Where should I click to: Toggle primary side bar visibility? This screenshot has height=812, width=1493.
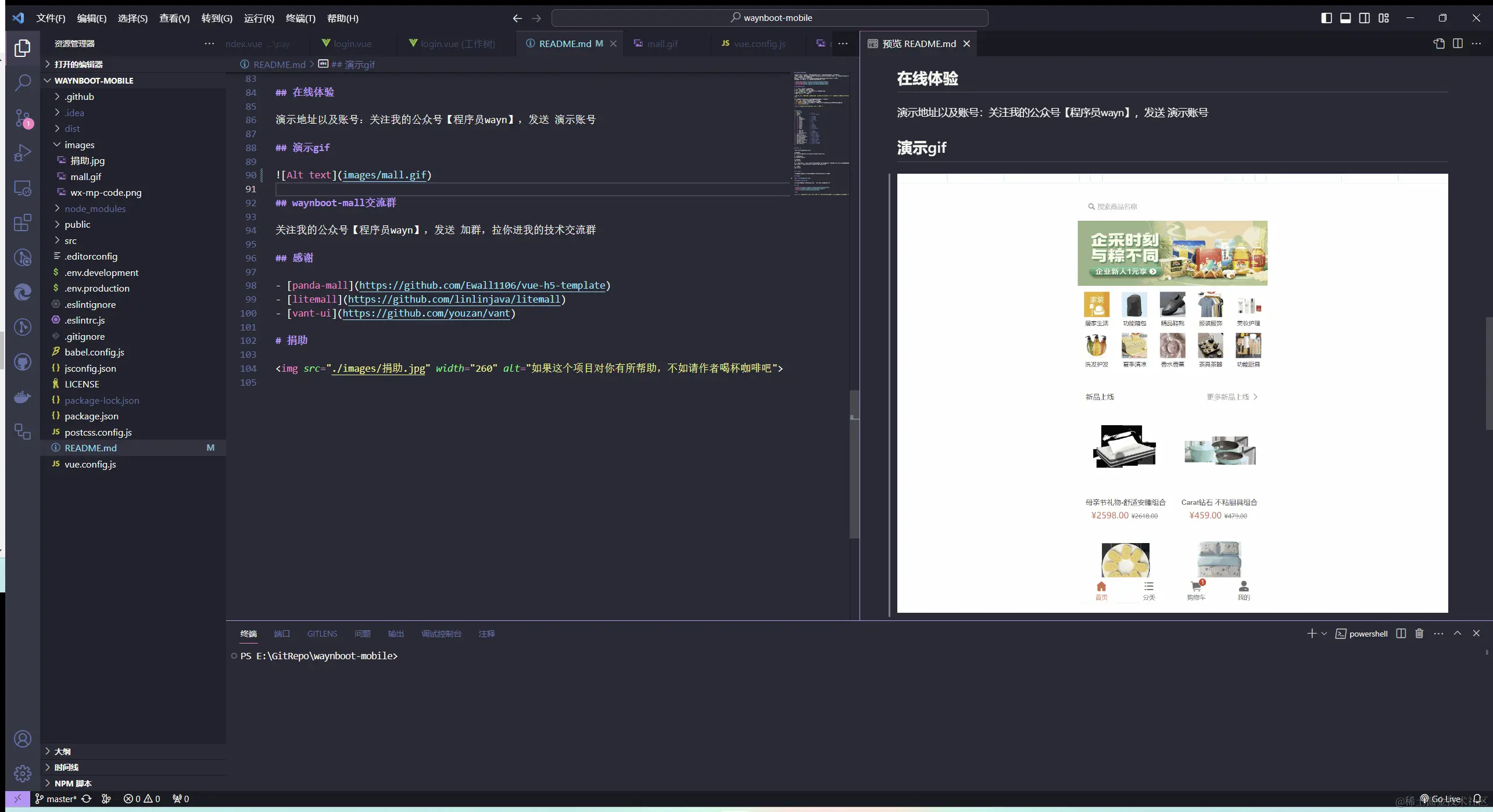tap(1327, 18)
